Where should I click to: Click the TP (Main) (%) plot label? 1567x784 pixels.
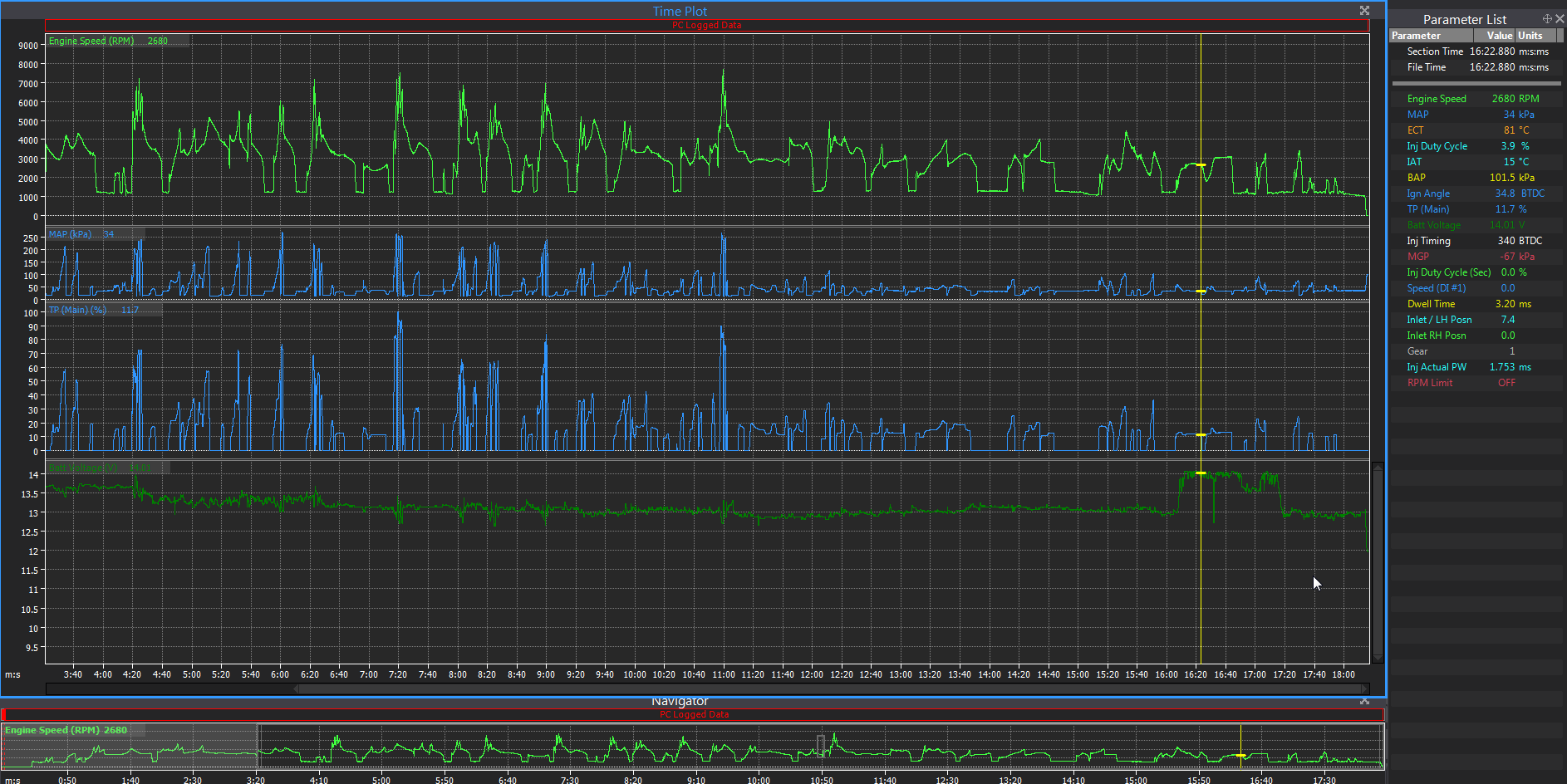pos(77,310)
